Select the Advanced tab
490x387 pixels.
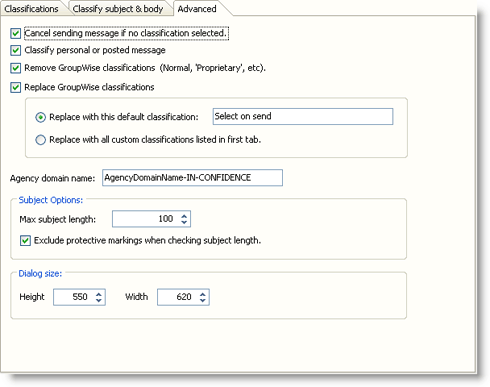click(x=197, y=9)
